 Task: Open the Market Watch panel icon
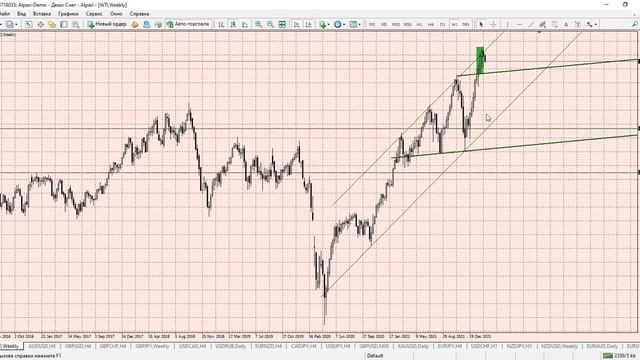coord(28,24)
